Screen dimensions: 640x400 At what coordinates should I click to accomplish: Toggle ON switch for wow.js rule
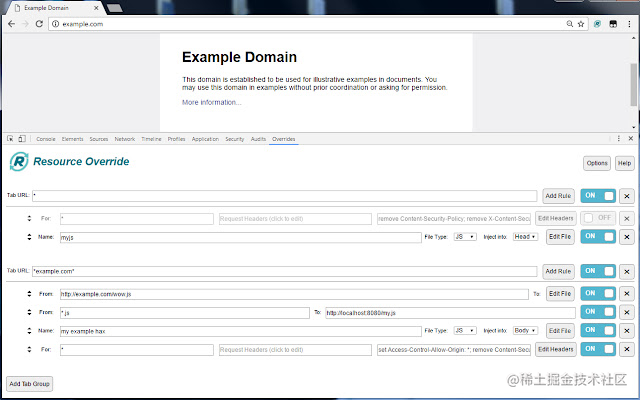[598, 293]
